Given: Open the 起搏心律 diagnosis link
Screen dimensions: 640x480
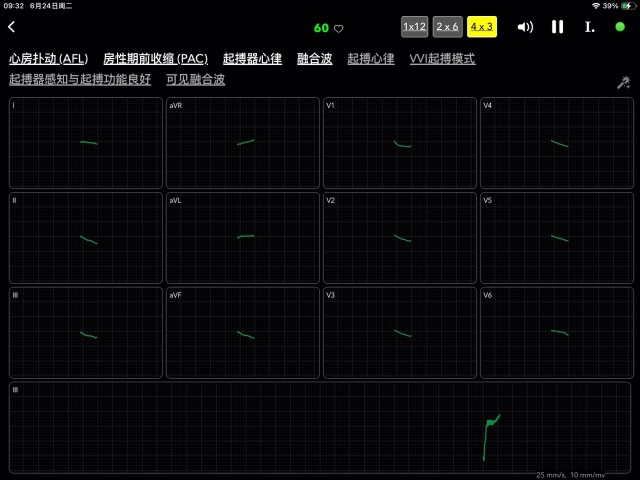Looking at the screenshot, I should point(371,59).
